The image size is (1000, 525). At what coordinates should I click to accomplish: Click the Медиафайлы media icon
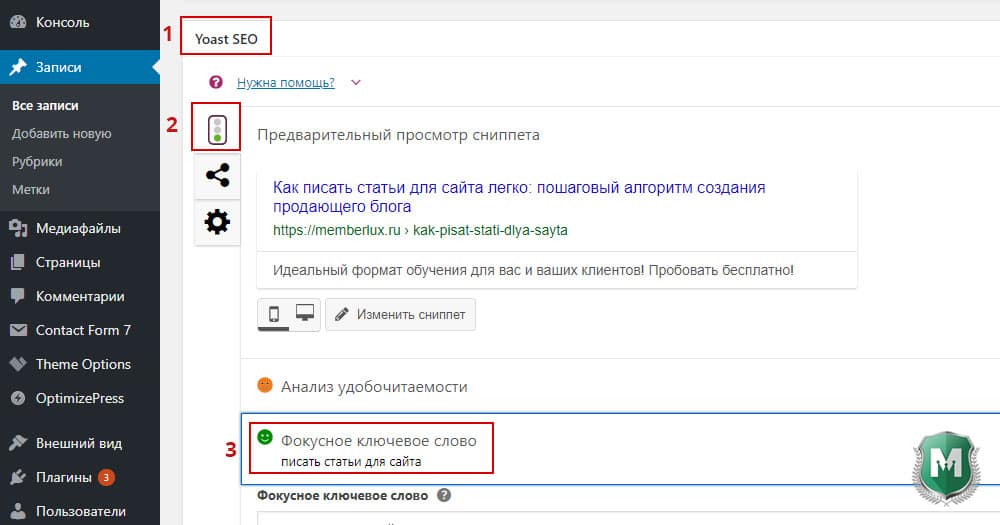tap(18, 228)
